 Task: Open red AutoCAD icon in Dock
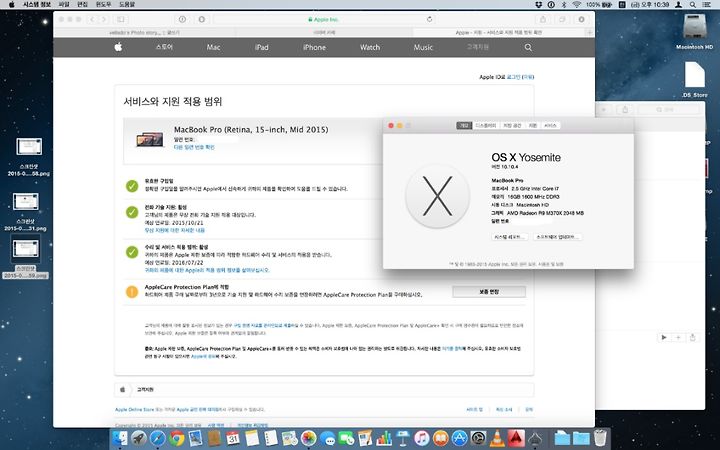(516, 439)
